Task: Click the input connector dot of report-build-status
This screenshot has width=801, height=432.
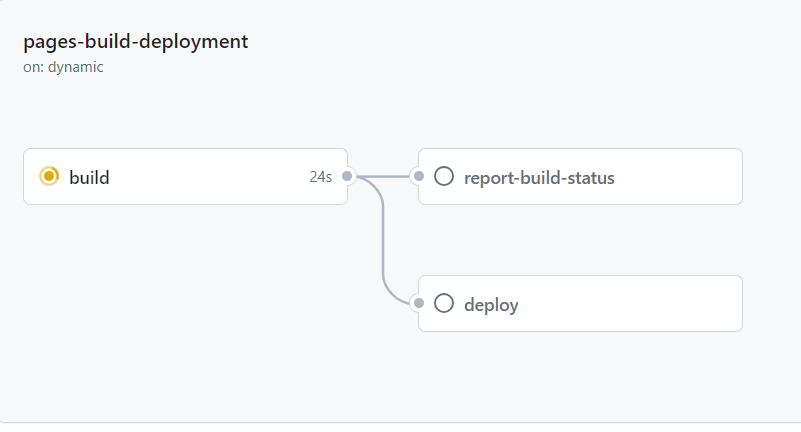Action: (x=419, y=177)
